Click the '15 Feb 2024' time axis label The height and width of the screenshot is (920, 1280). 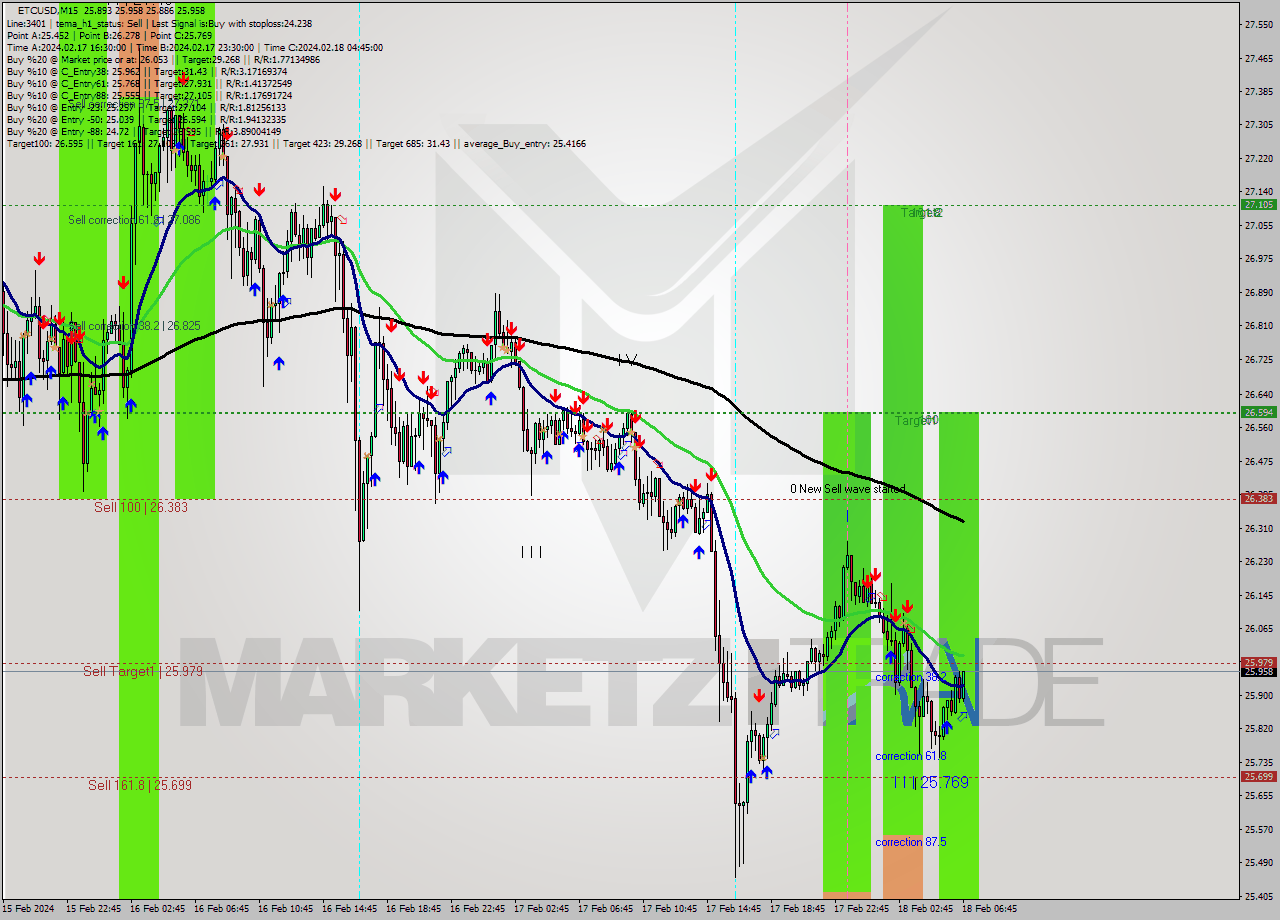(x=28, y=909)
